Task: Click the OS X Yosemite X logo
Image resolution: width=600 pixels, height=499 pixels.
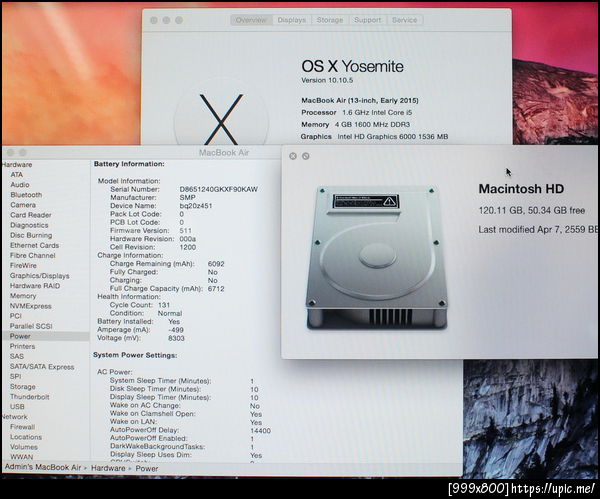Action: point(221,119)
